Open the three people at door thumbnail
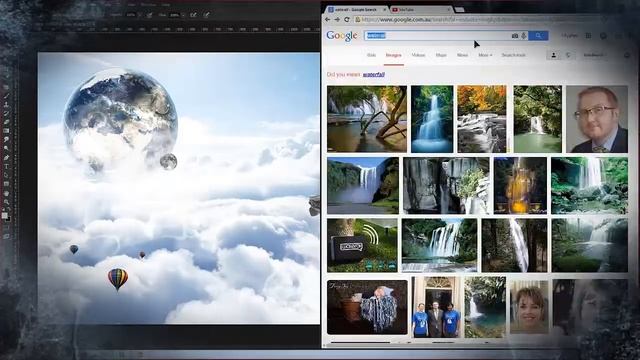Screen dimensions: 640x360 click(436, 307)
